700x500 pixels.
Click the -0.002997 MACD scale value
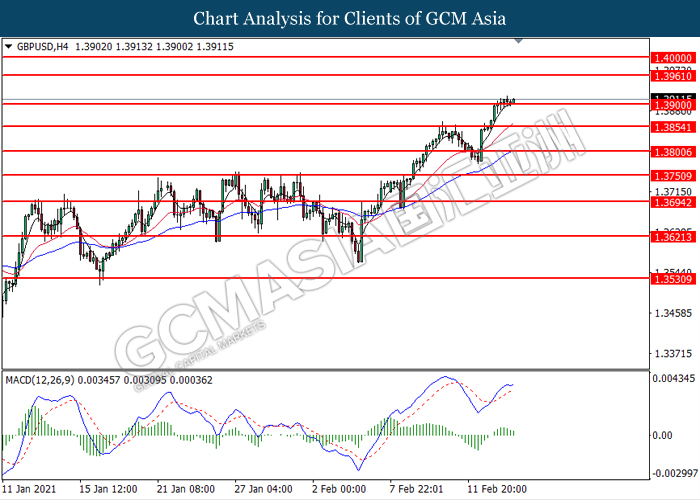point(674,473)
